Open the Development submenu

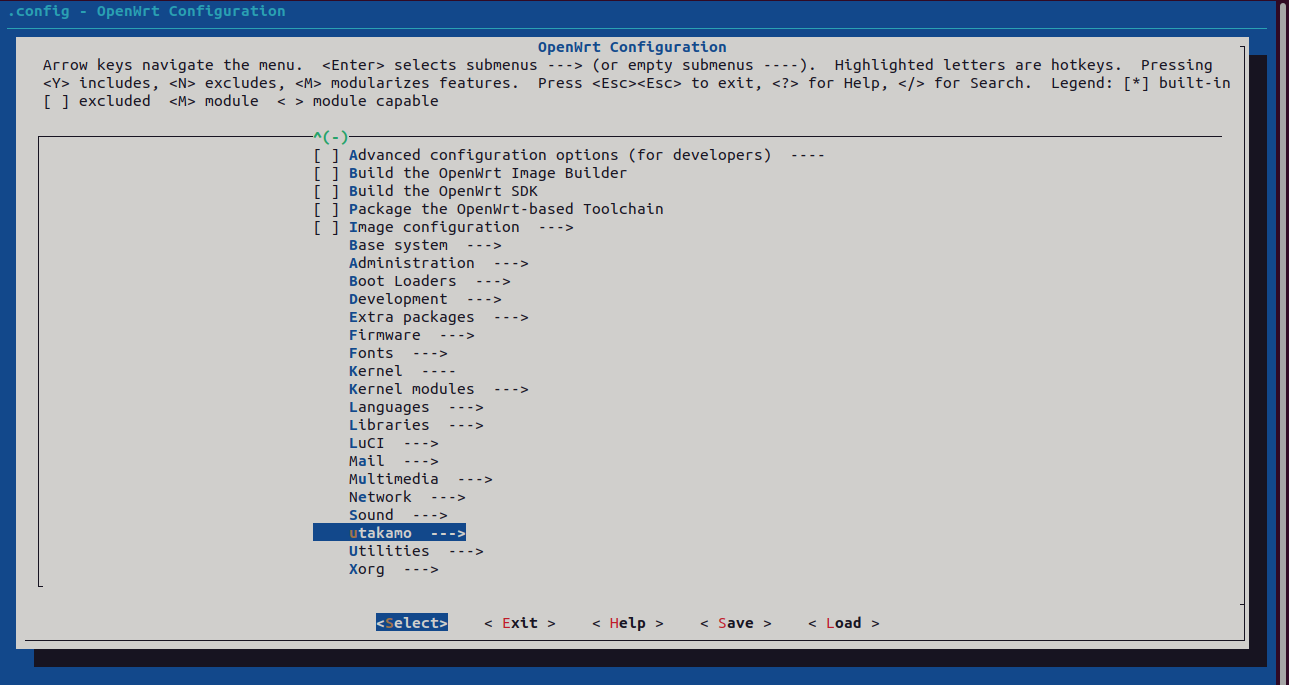pos(425,299)
